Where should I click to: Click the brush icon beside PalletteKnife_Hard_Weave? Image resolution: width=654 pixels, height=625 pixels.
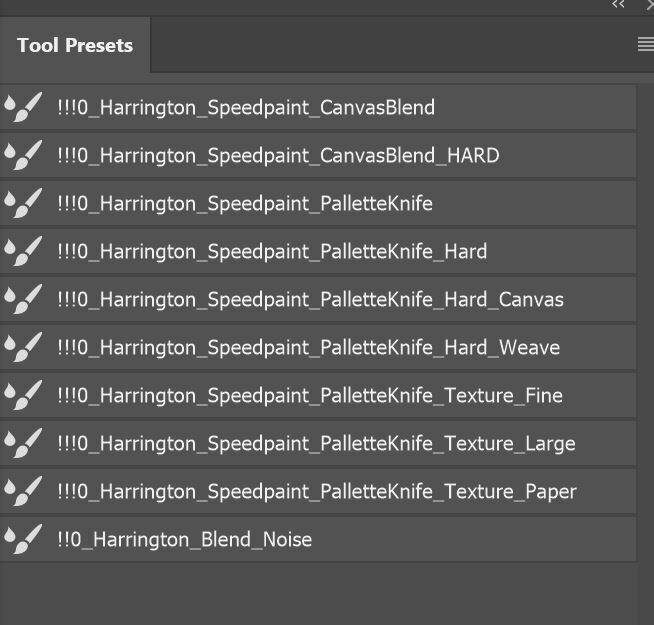pos(23,347)
